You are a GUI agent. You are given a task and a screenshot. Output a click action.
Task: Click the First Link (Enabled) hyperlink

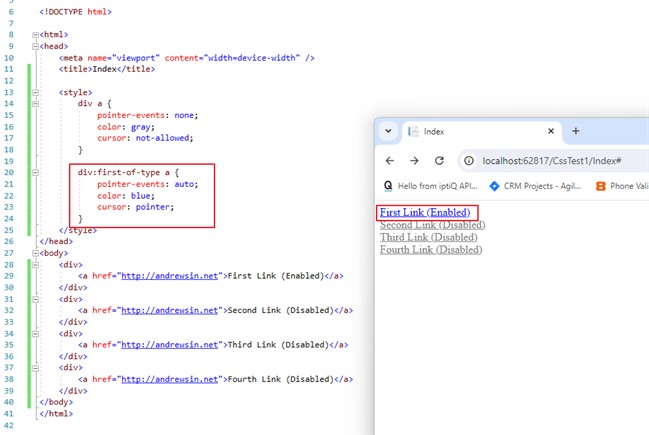point(425,212)
